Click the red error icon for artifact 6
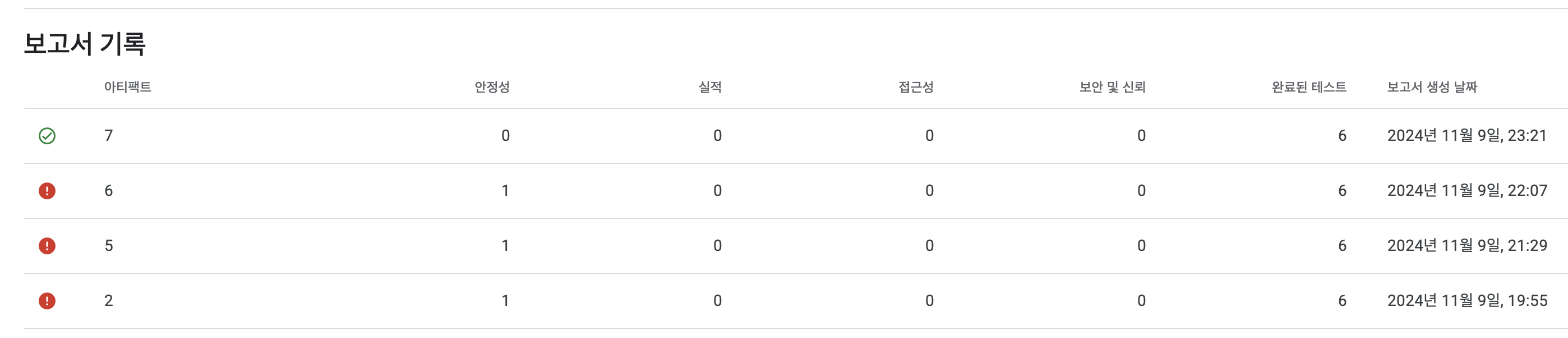This screenshot has width=1568, height=338. click(x=47, y=191)
